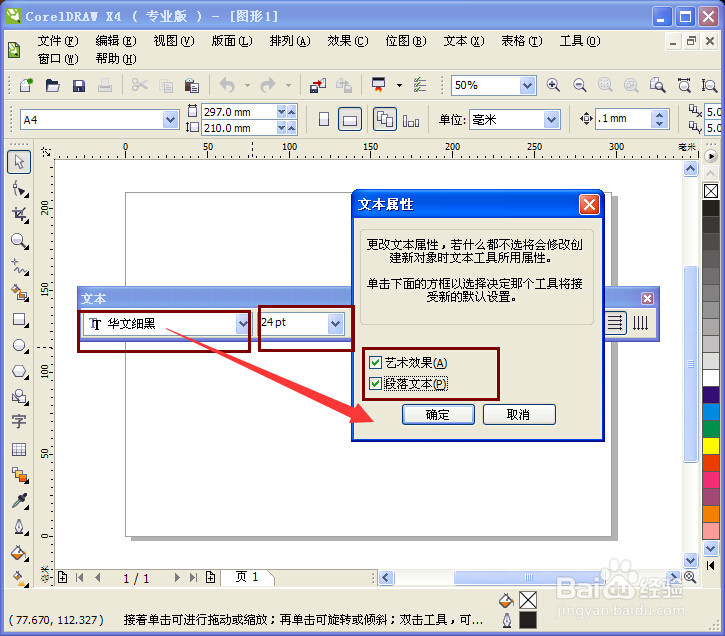
Task: Click application launcher icon in toolbar
Action: tap(378, 85)
